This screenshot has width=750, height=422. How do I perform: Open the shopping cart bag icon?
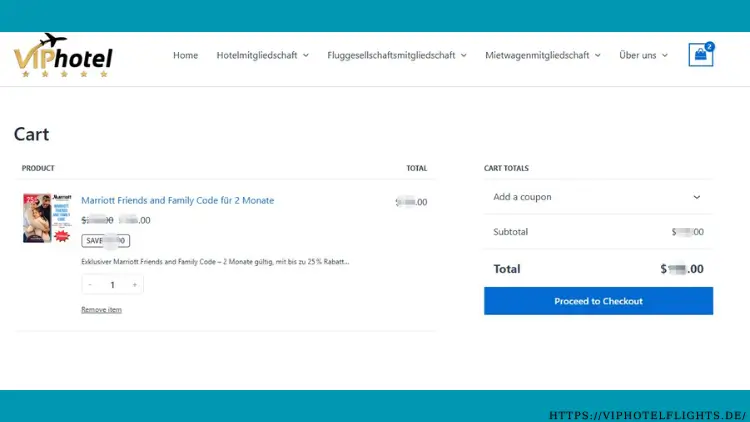pos(700,55)
